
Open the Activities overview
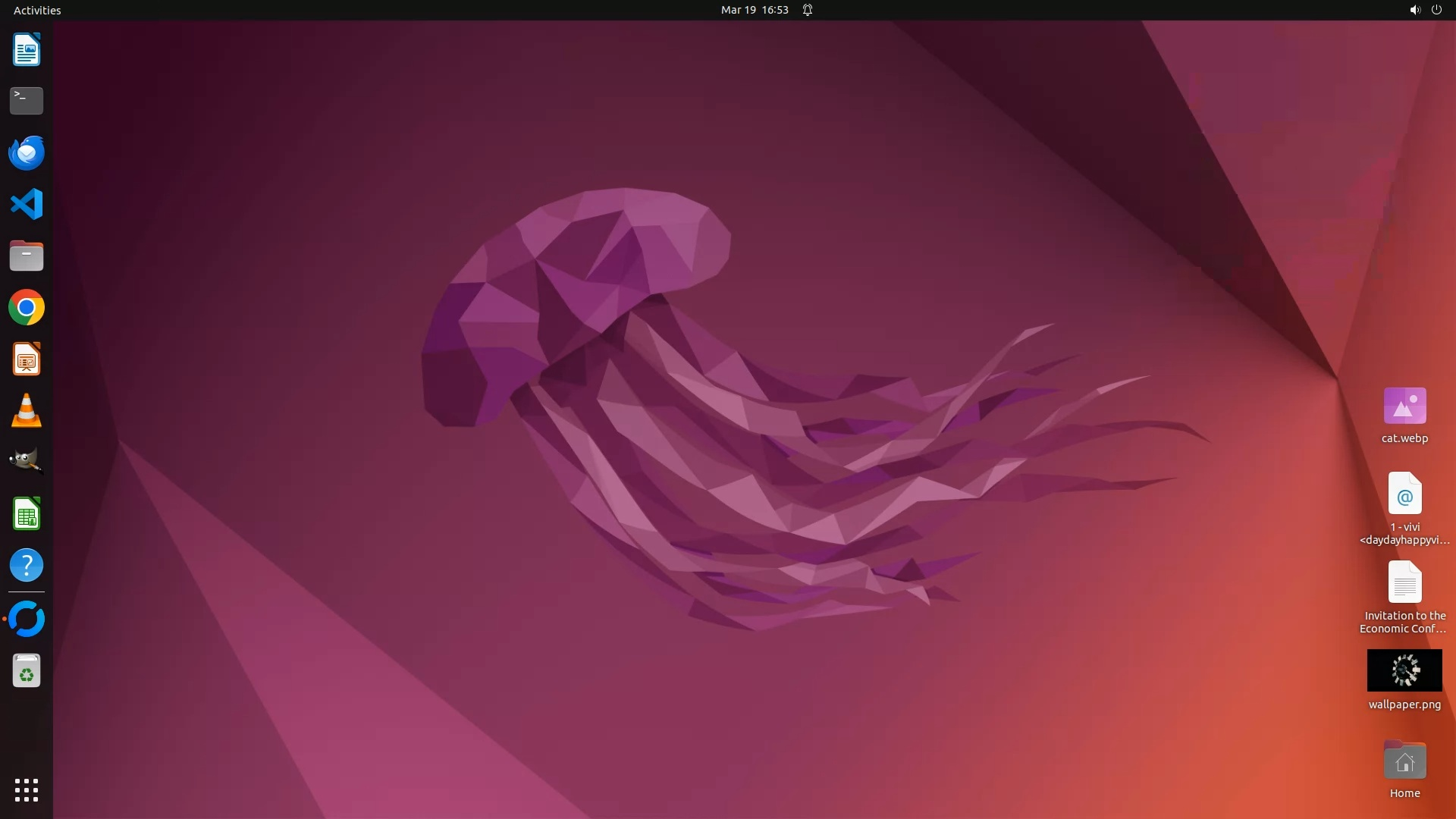click(37, 10)
